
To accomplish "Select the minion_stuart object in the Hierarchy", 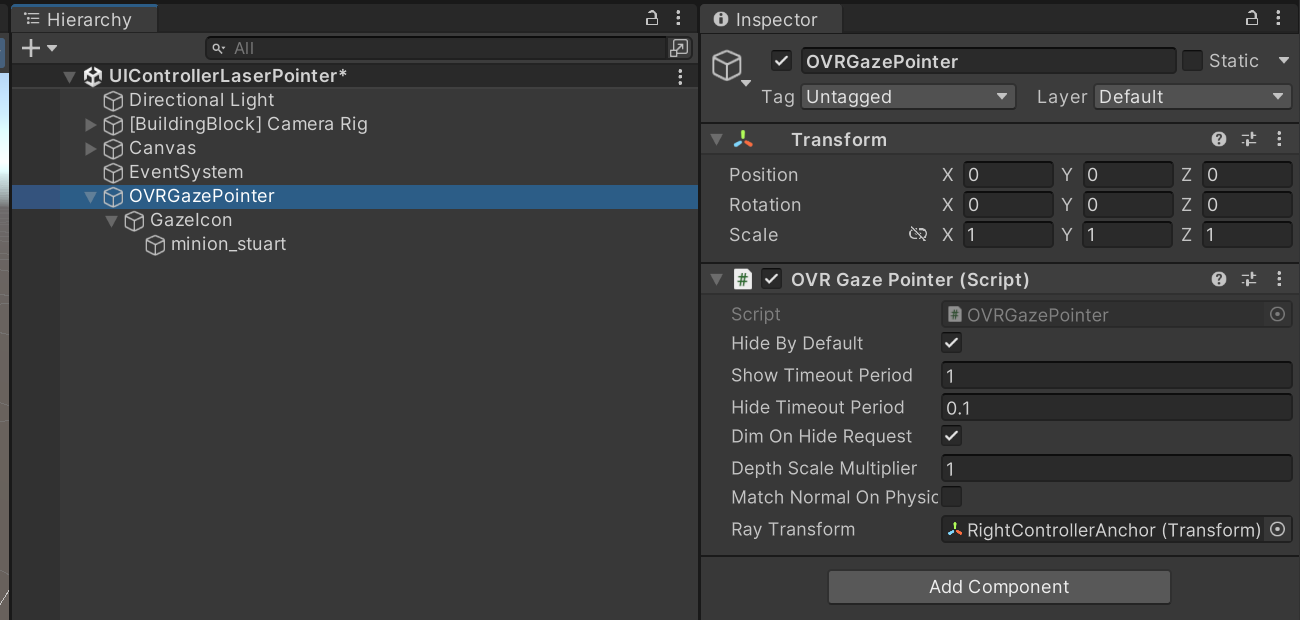I will pos(228,244).
